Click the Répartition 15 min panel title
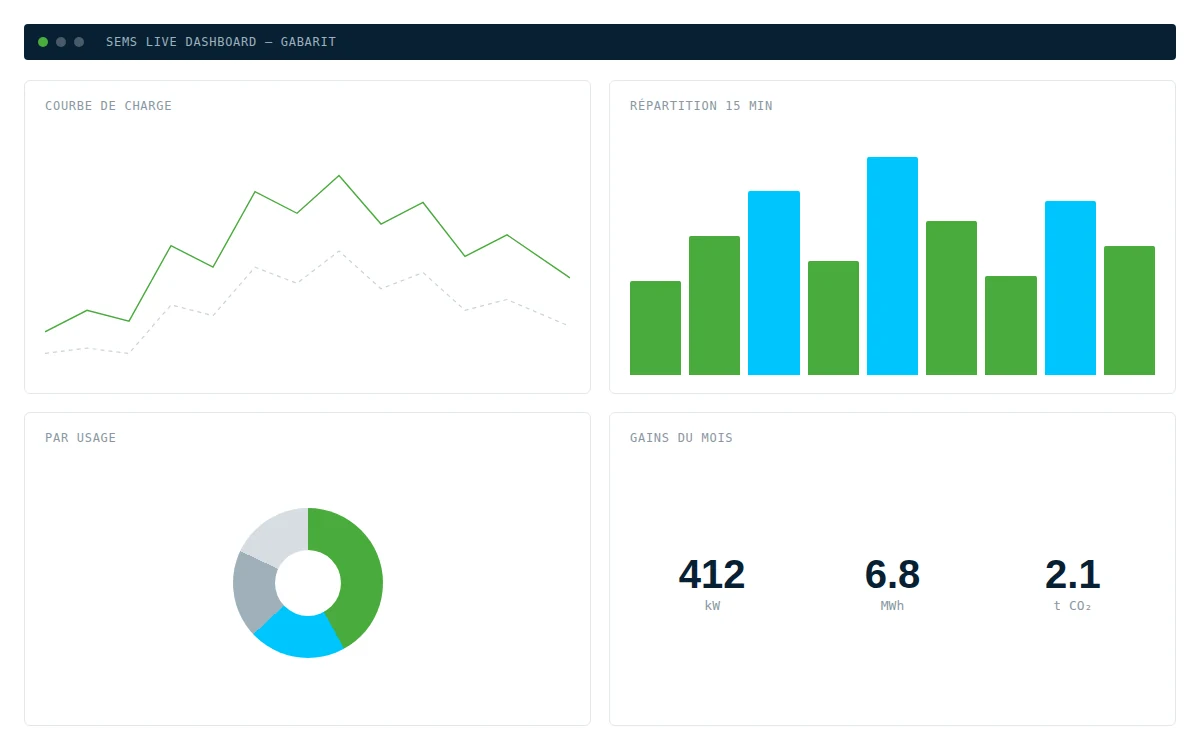The image size is (1200, 750). coord(701,106)
